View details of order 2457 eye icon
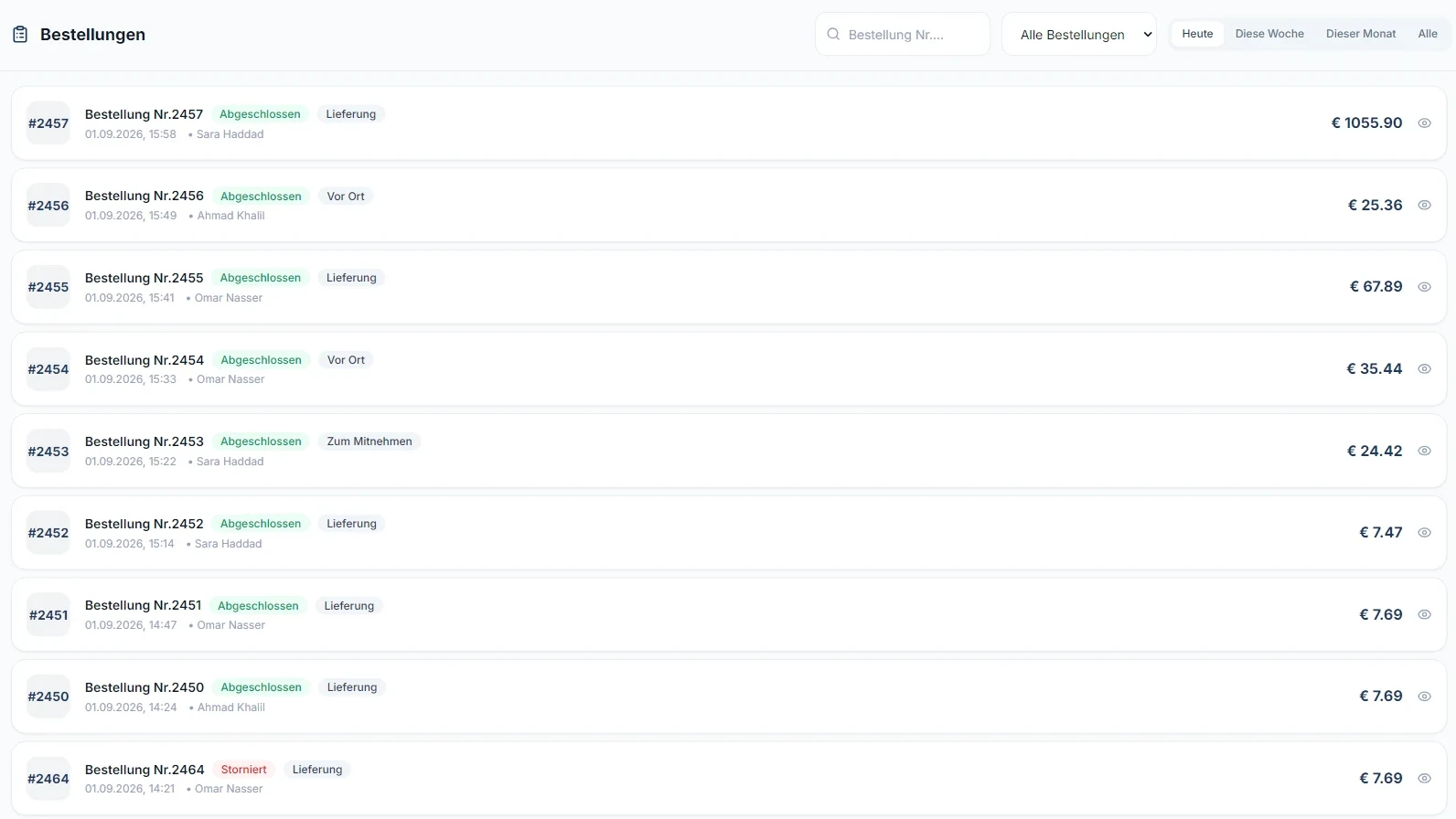 (1424, 123)
